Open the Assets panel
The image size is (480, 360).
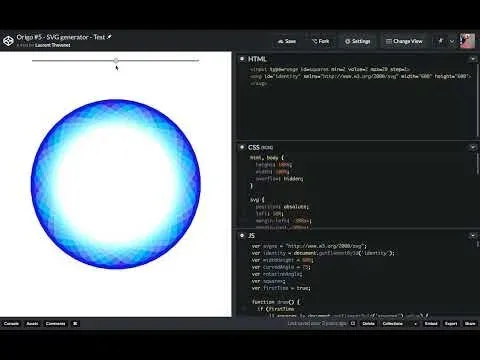(x=32, y=324)
